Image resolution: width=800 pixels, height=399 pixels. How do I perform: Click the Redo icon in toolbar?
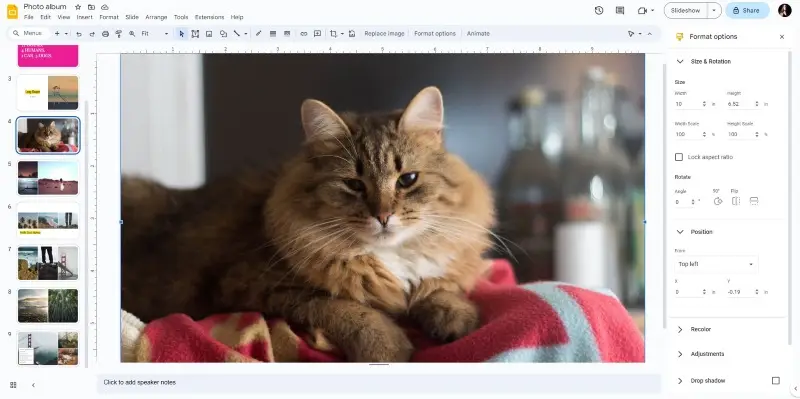pyautogui.click(x=92, y=34)
